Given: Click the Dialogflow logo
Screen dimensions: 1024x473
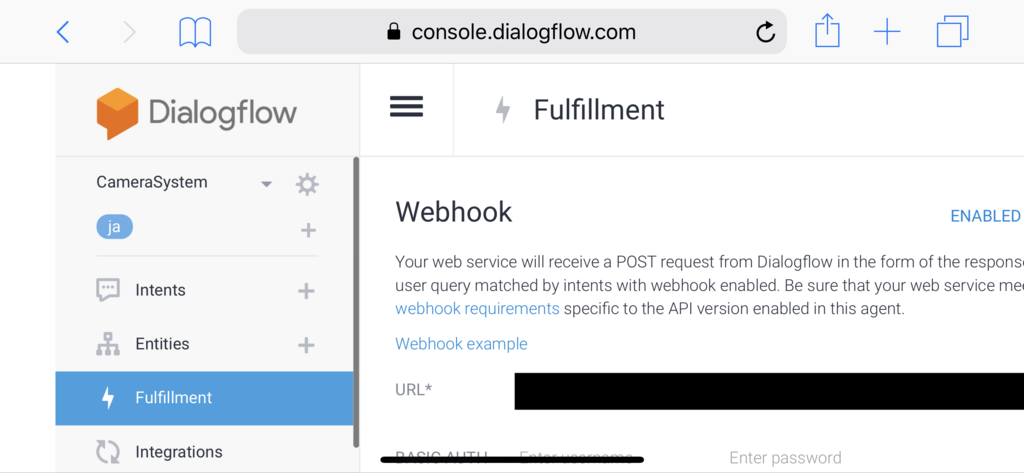Looking at the screenshot, I should pyautogui.click(x=197, y=113).
